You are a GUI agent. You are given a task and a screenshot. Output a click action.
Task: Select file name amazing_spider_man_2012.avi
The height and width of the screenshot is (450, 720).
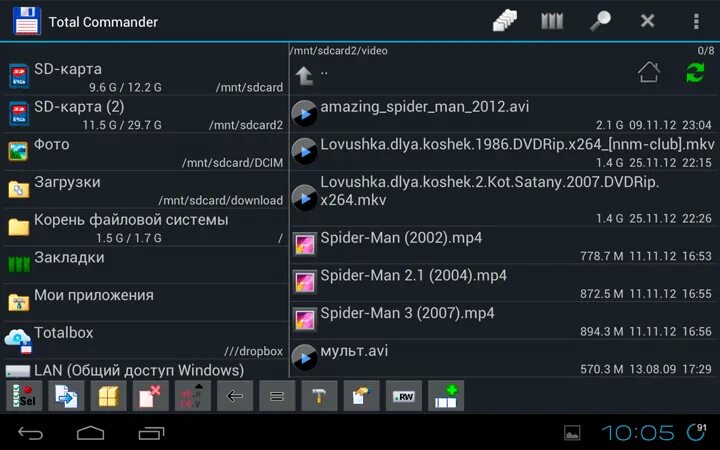click(x=425, y=107)
